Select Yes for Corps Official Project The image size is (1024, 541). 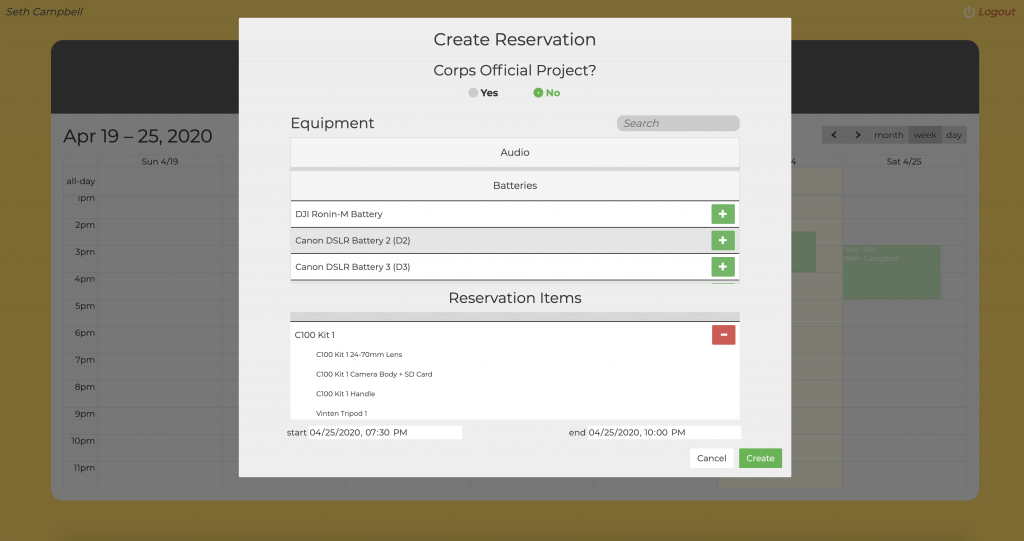[473, 93]
